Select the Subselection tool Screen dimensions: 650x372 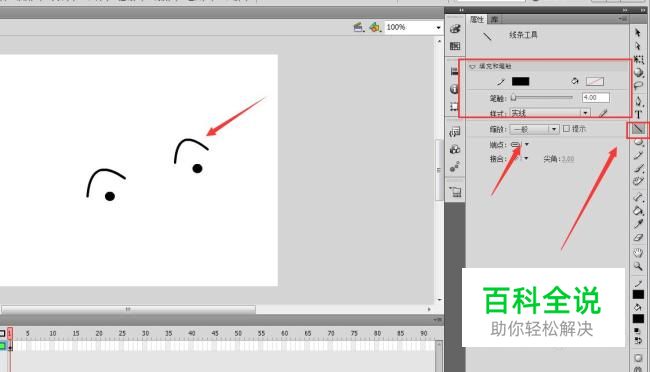(x=638, y=46)
